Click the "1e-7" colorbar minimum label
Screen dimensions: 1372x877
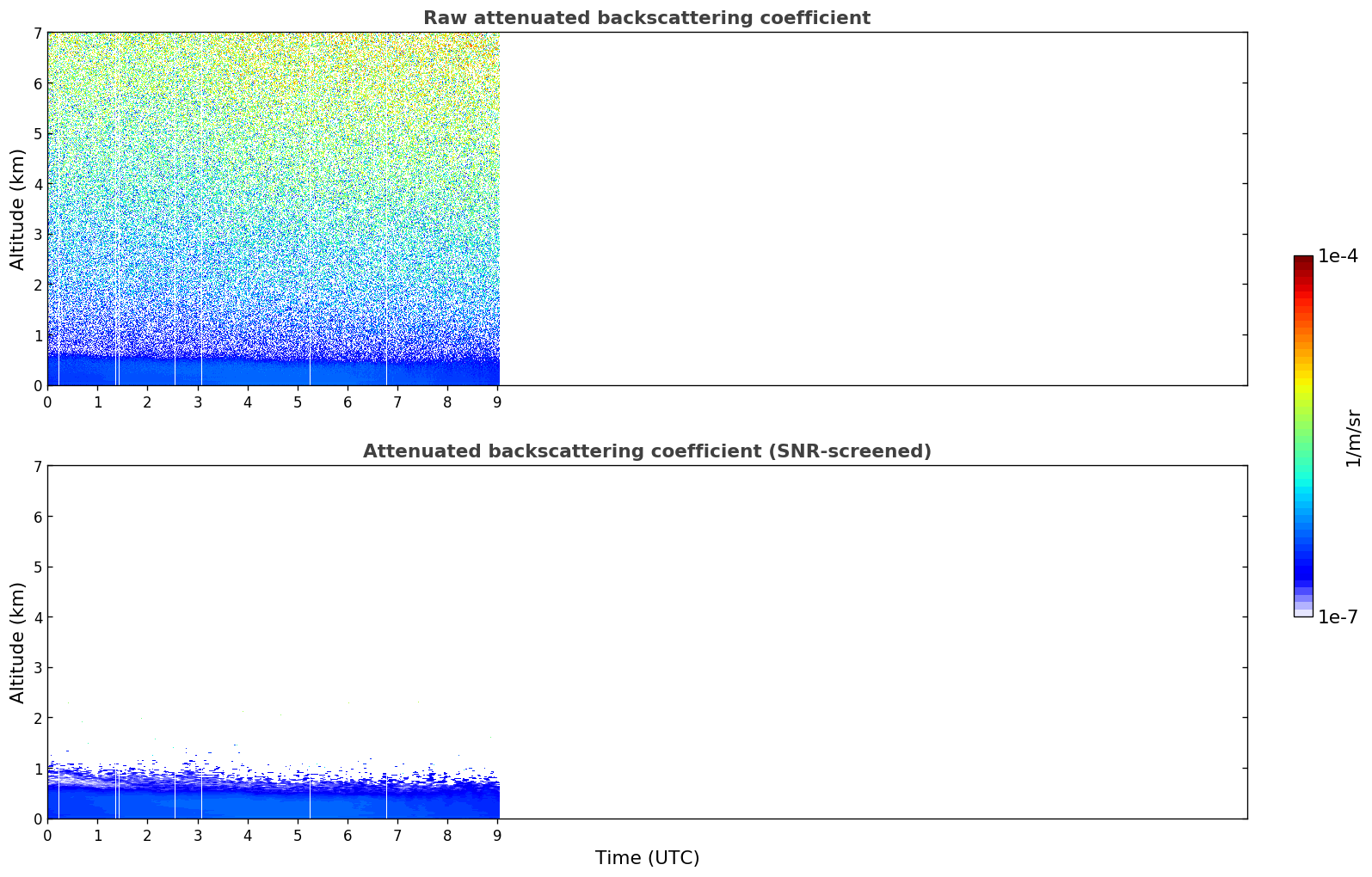(x=1338, y=617)
